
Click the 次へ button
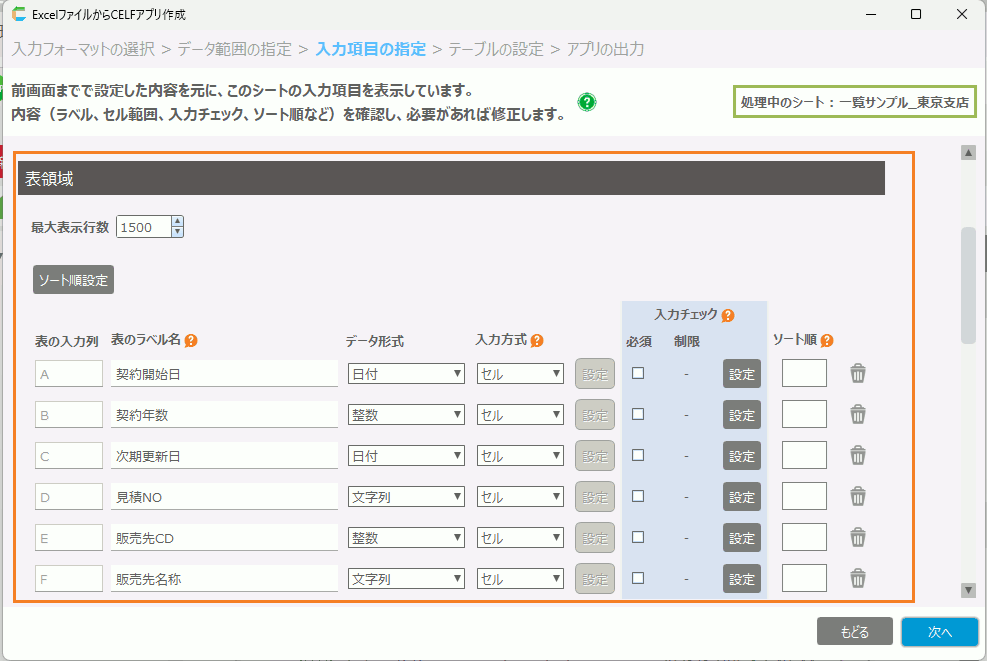coord(939,632)
